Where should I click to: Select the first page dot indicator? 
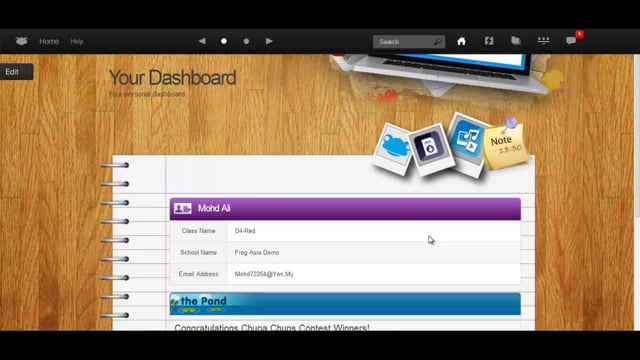coord(224,41)
